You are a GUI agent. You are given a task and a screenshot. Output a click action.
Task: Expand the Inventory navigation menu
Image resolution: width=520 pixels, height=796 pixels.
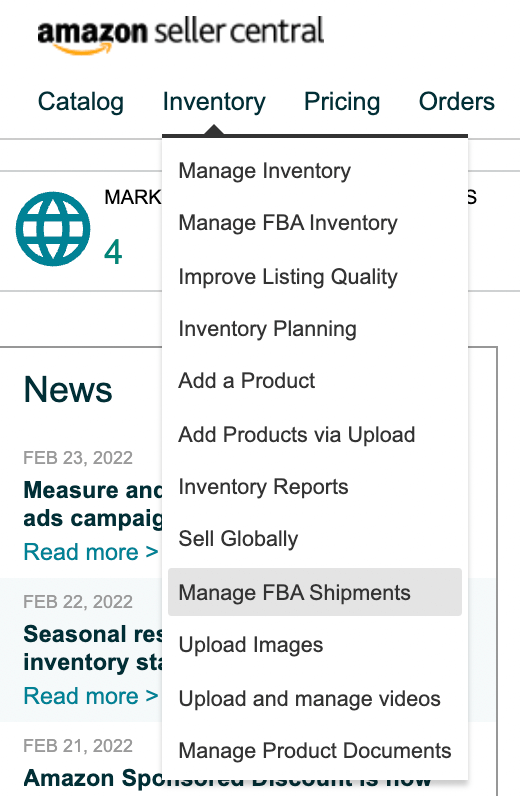pyautogui.click(x=214, y=102)
